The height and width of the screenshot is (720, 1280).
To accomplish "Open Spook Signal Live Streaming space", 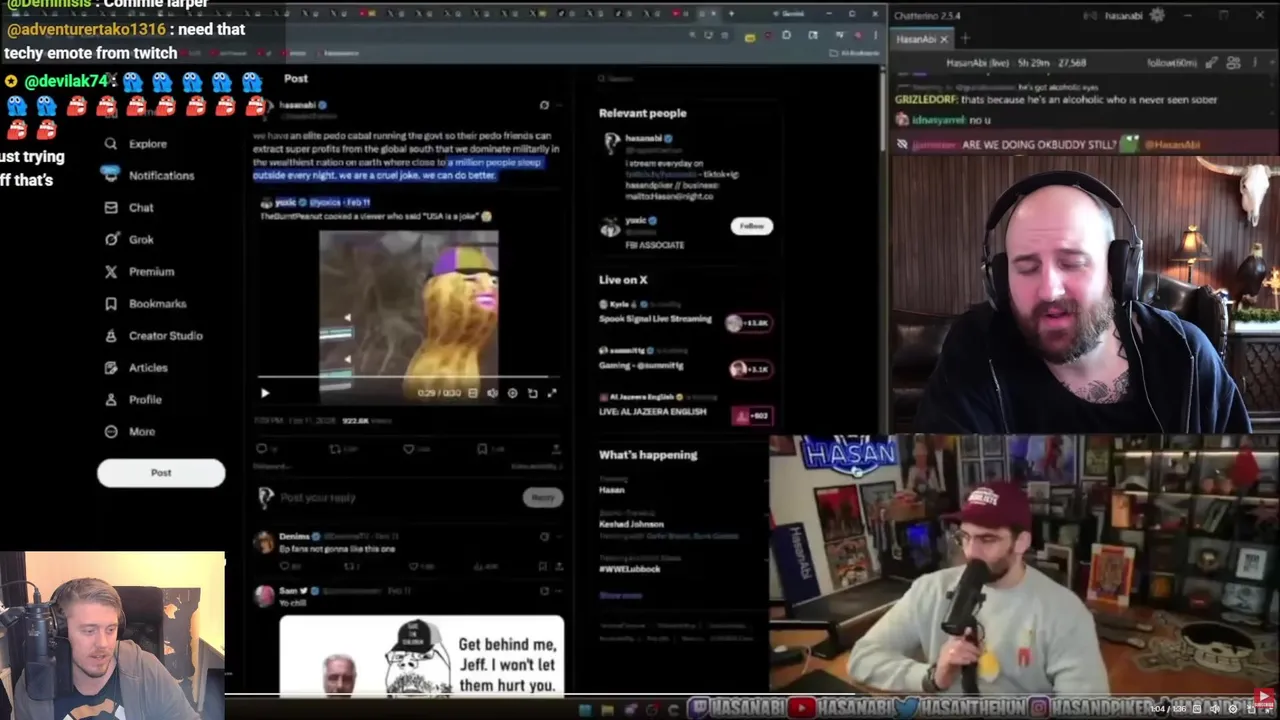I will [655, 318].
